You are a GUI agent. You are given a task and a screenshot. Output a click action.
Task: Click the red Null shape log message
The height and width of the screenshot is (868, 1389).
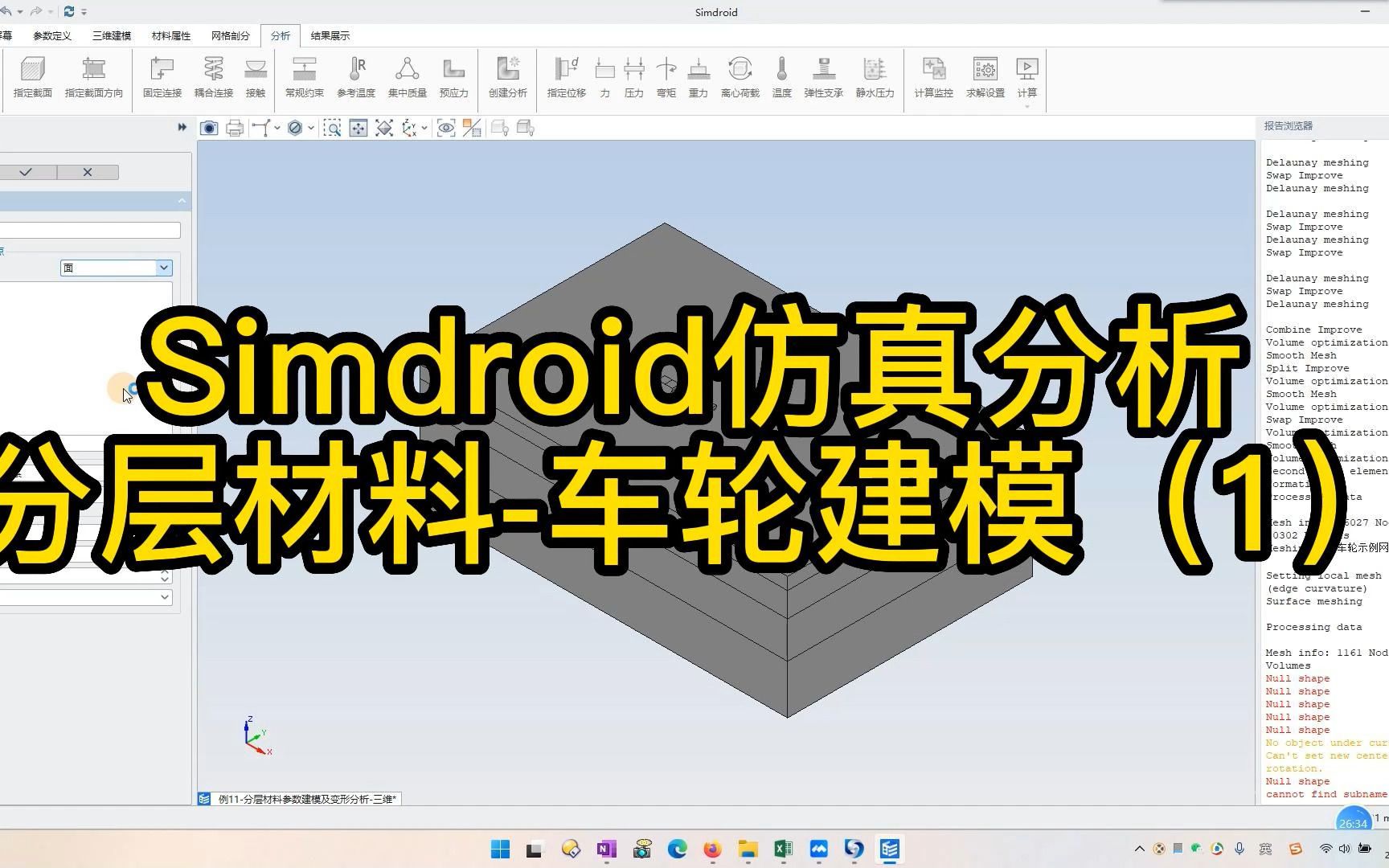tap(1297, 678)
